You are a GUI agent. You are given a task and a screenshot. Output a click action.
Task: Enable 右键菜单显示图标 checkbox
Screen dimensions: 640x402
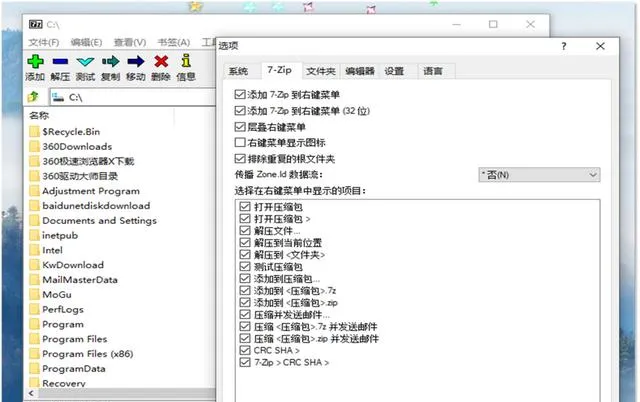tap(240, 142)
